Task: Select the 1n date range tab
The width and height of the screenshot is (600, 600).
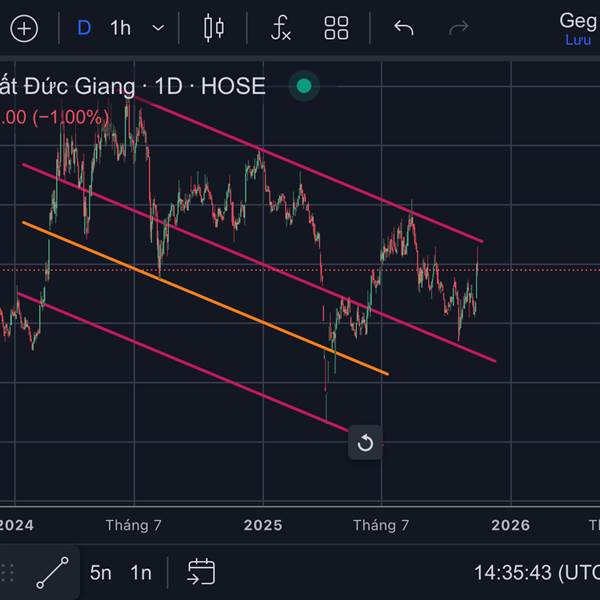Action: tap(141, 572)
